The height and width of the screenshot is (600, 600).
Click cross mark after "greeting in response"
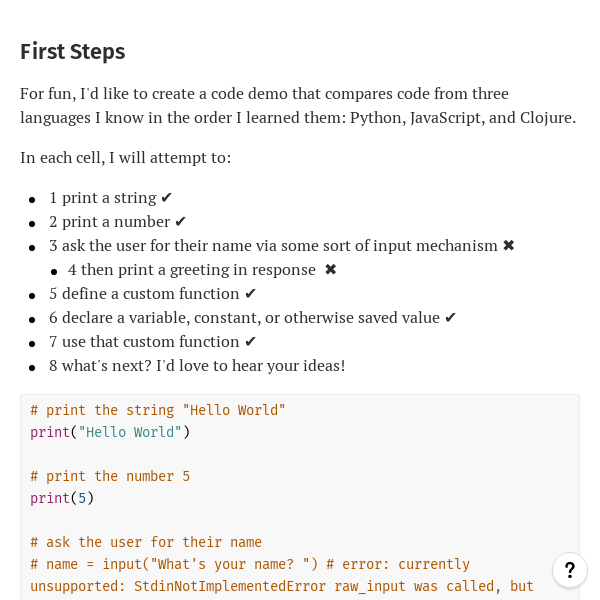coord(331,270)
